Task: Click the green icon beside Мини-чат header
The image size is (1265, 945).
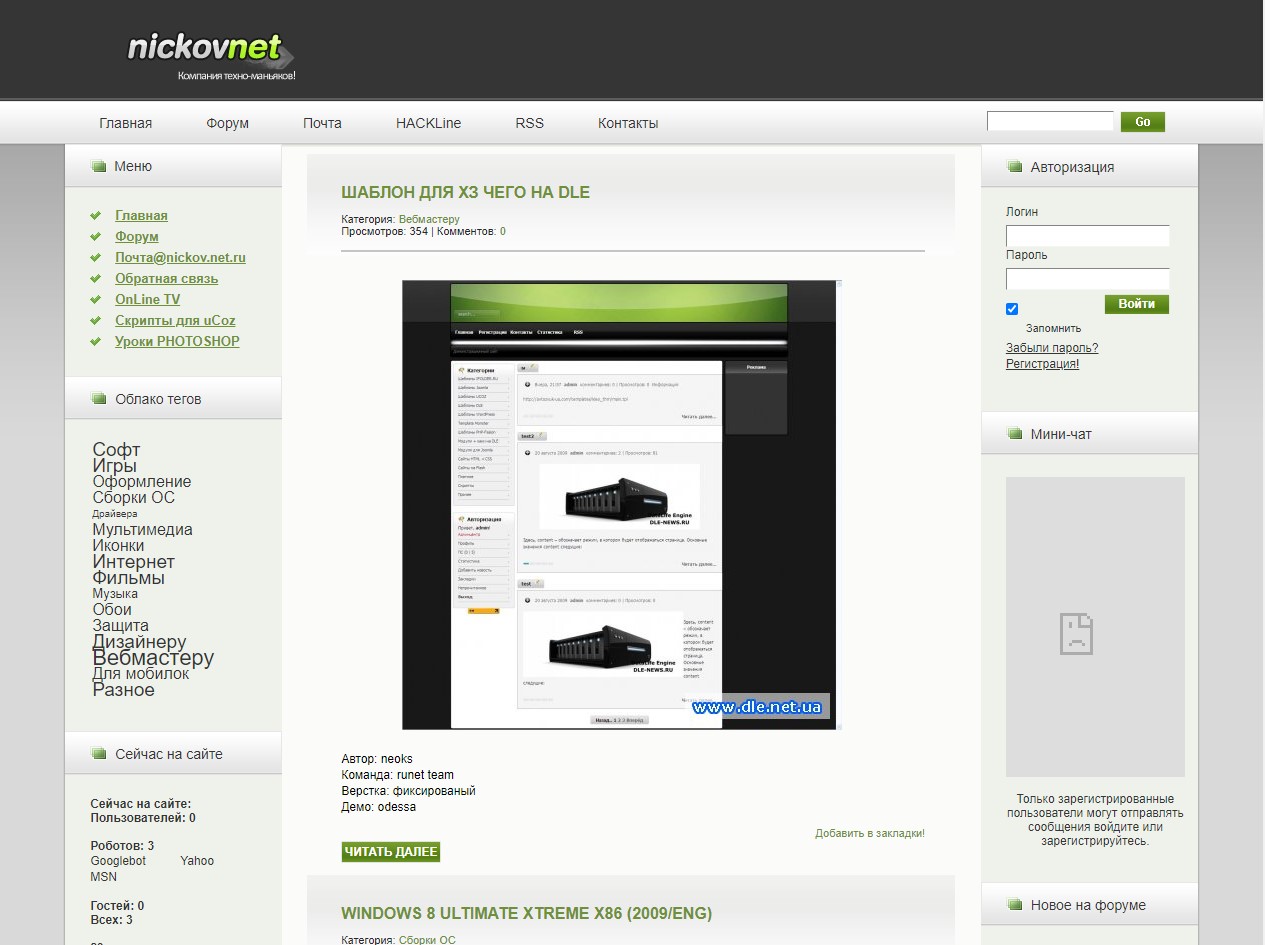Action: [1014, 434]
